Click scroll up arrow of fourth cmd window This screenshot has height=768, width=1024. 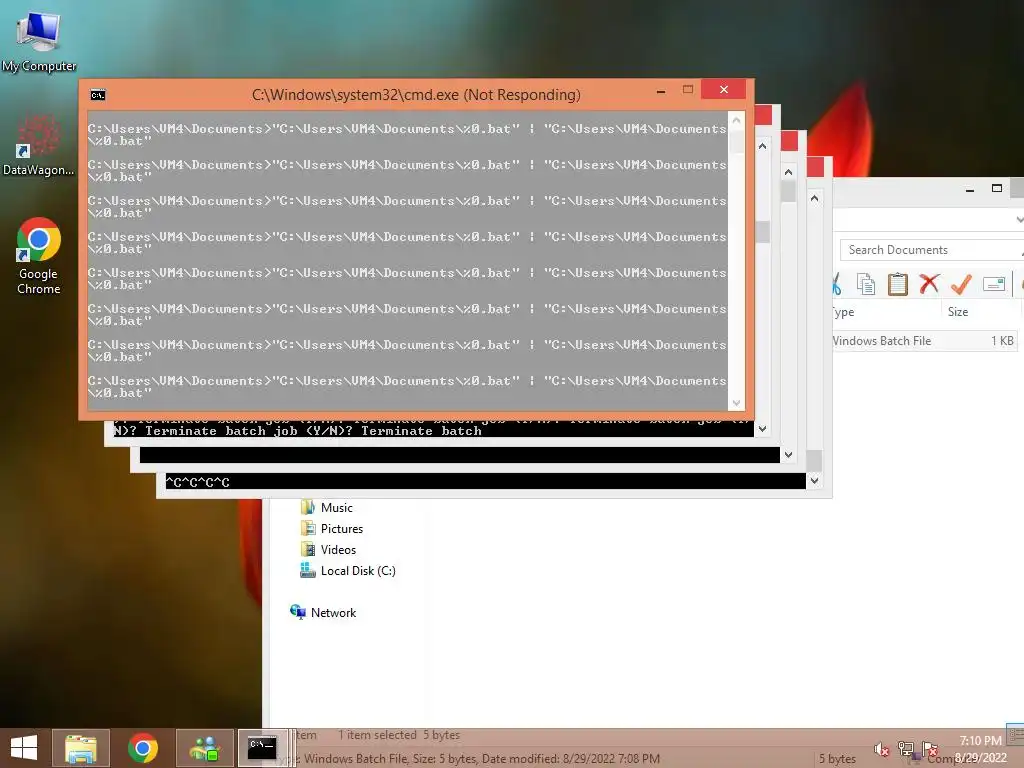tap(814, 198)
